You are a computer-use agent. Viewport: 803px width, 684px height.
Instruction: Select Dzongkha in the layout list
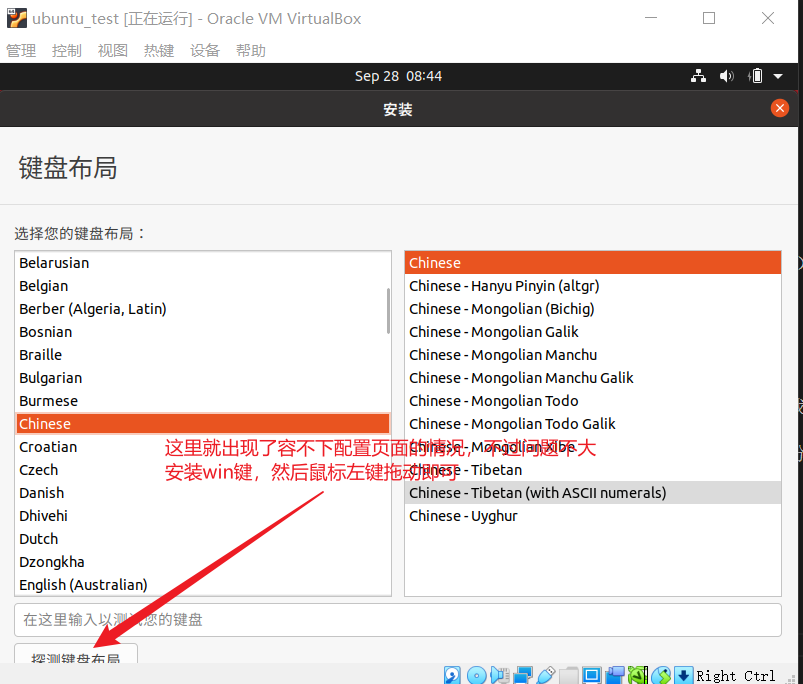[x=203, y=562]
